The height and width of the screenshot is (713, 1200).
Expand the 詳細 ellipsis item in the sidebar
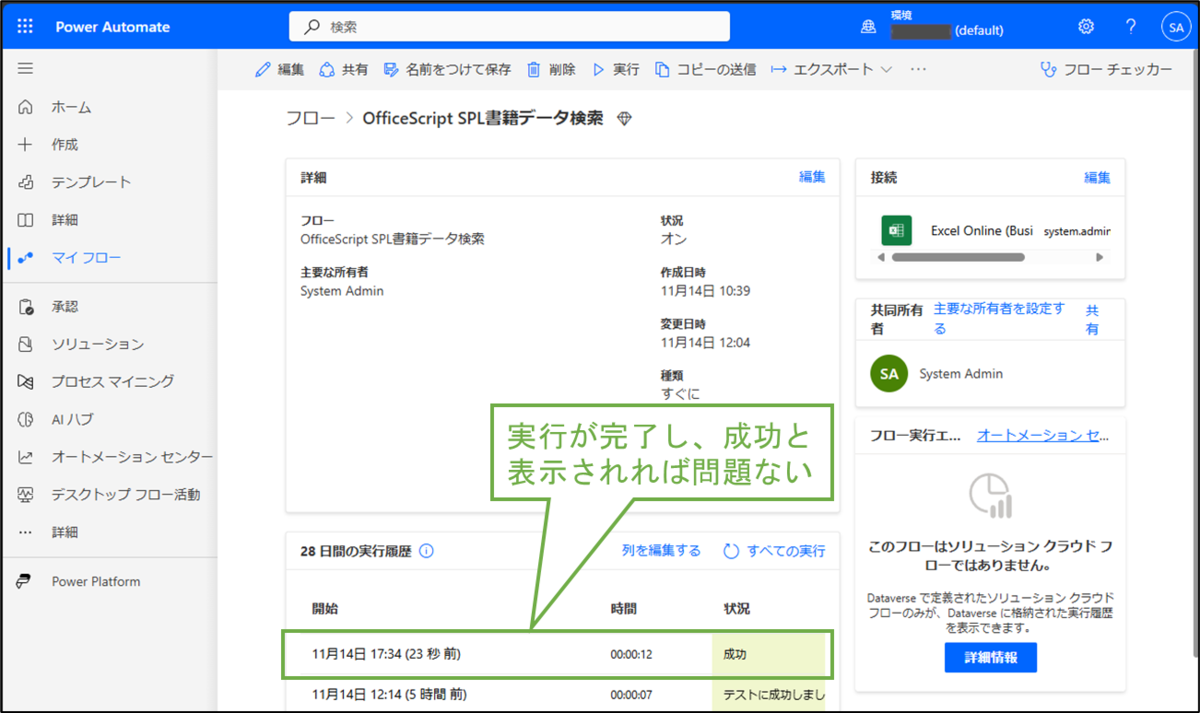click(x=65, y=532)
